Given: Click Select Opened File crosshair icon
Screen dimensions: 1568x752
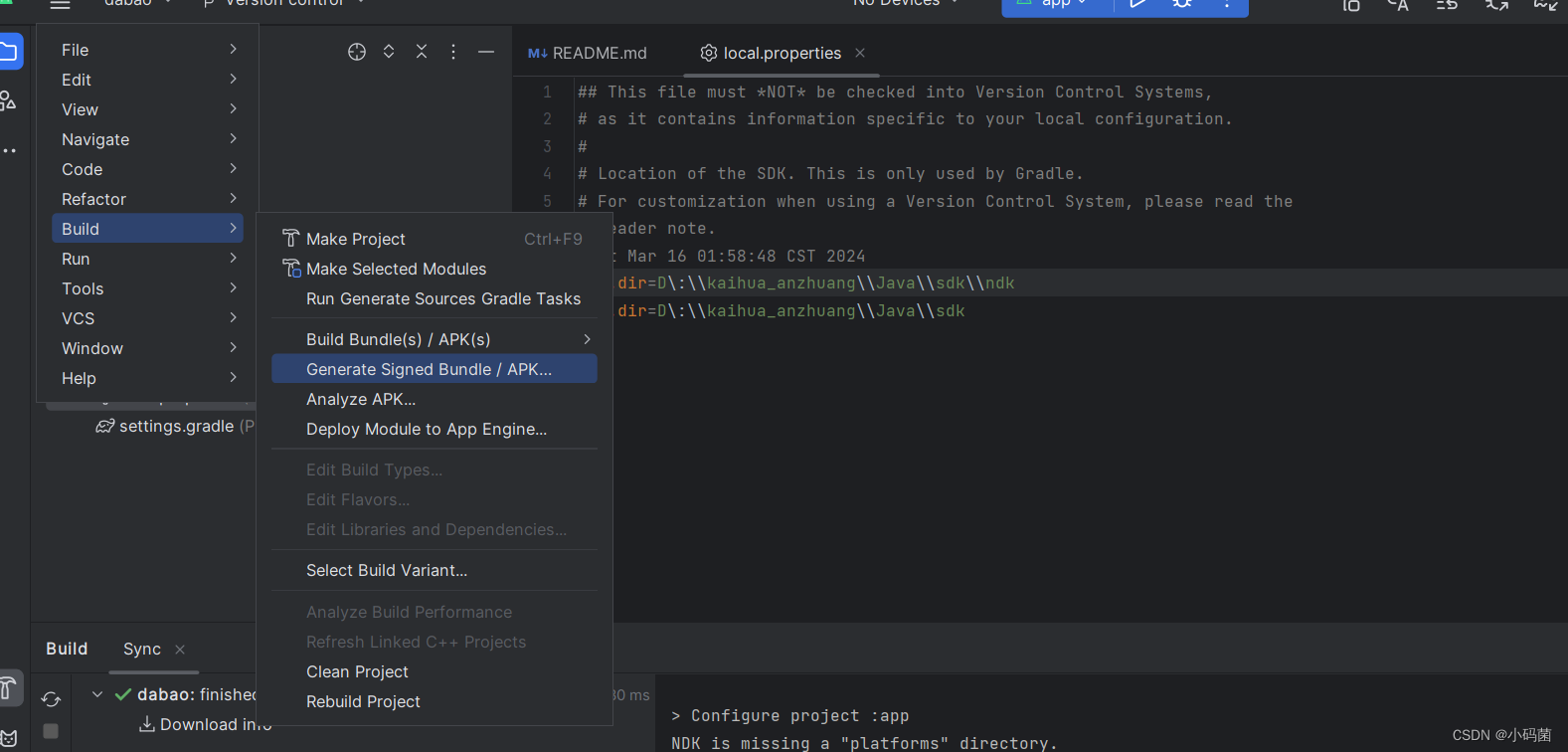Looking at the screenshot, I should point(357,52).
